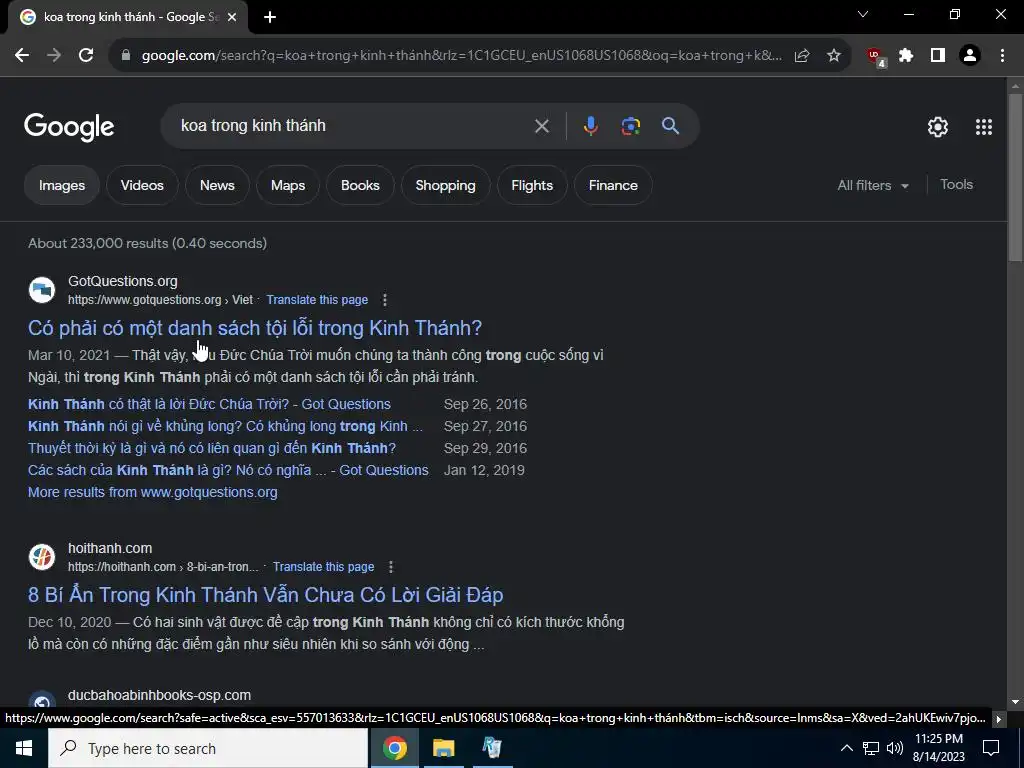Screen dimensions: 1024x768
Task: Open Google quick settings gear
Action: coord(938,127)
